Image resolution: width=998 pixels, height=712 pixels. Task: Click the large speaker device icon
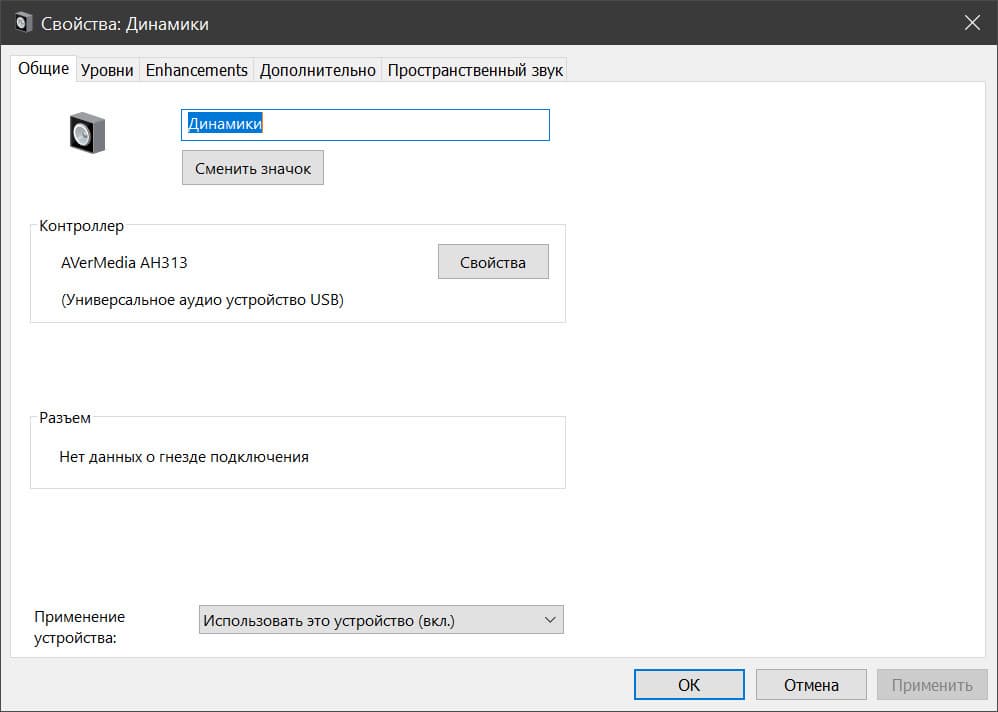[x=87, y=132]
